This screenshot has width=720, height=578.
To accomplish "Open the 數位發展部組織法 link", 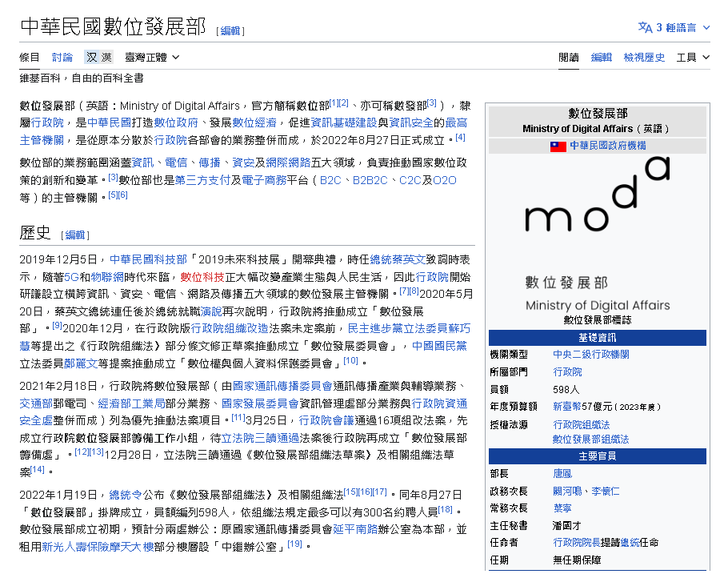I will 591,439.
